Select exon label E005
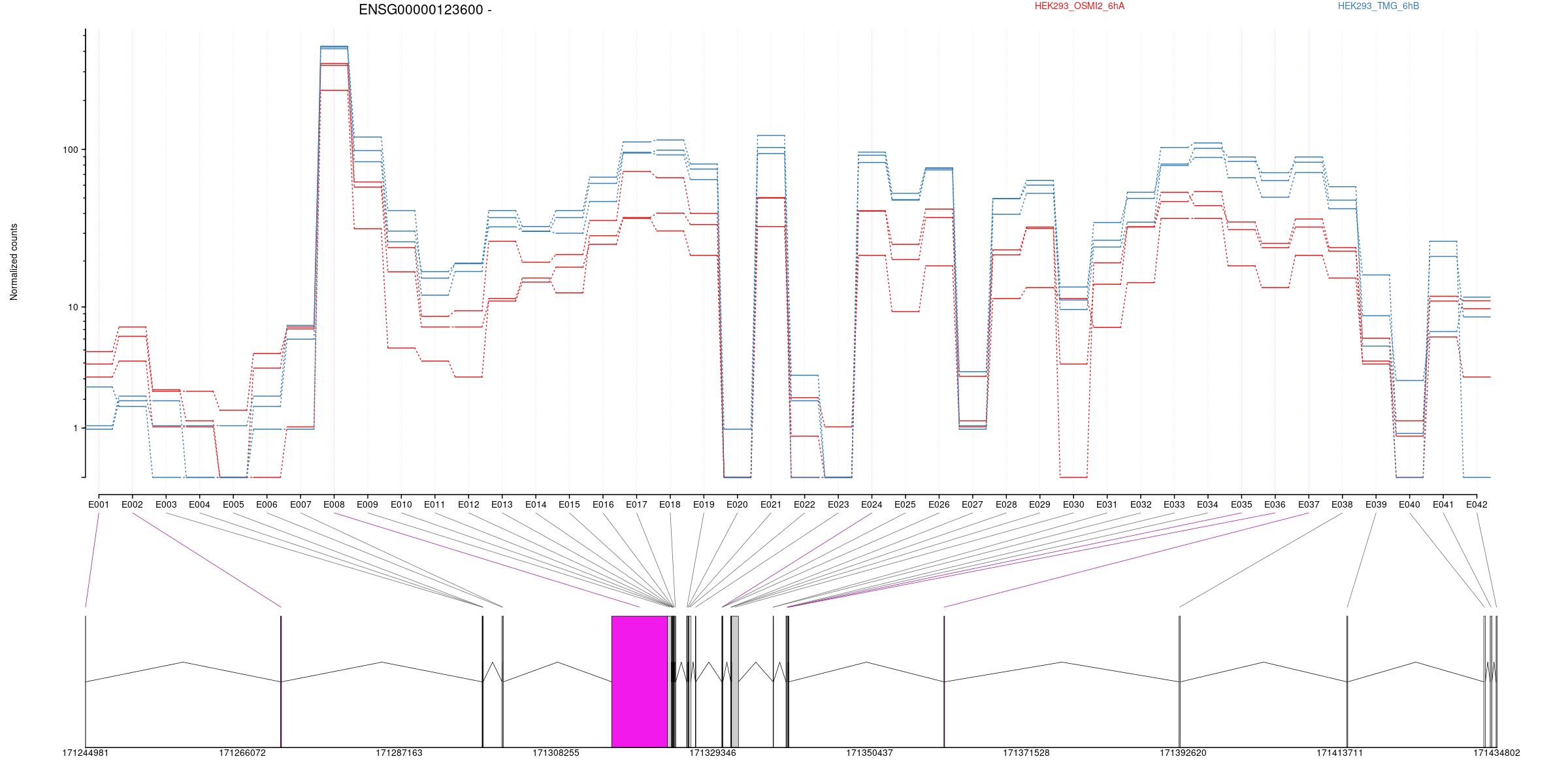The height and width of the screenshot is (784, 1568). [x=233, y=504]
